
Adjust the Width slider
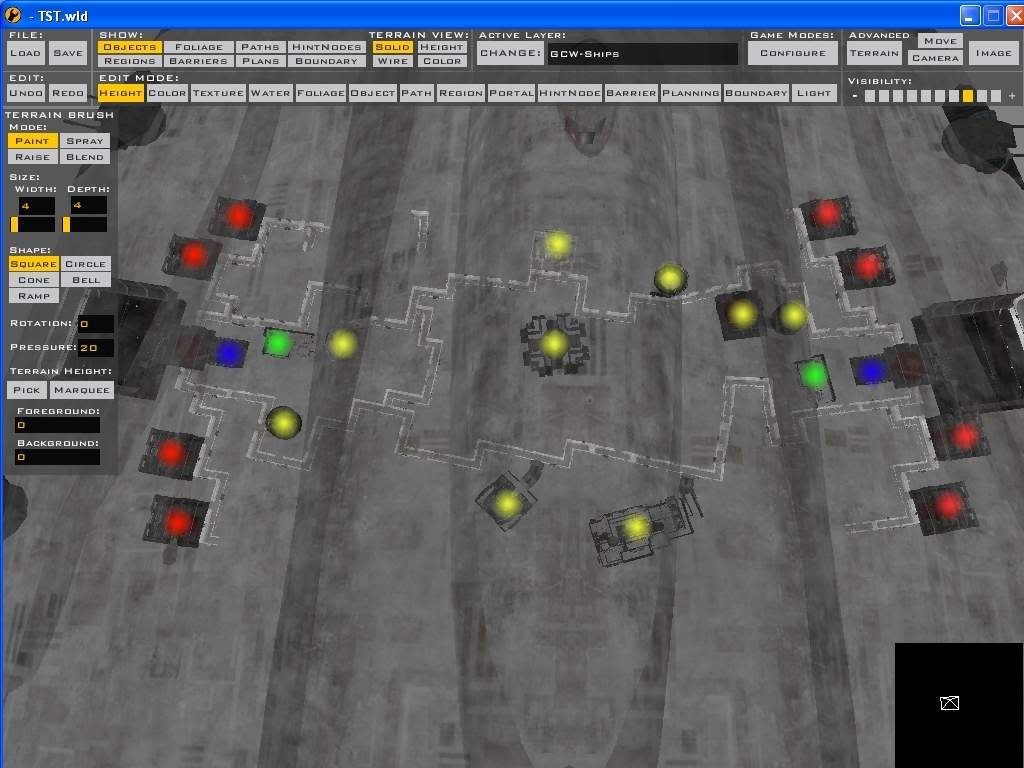(x=33, y=225)
